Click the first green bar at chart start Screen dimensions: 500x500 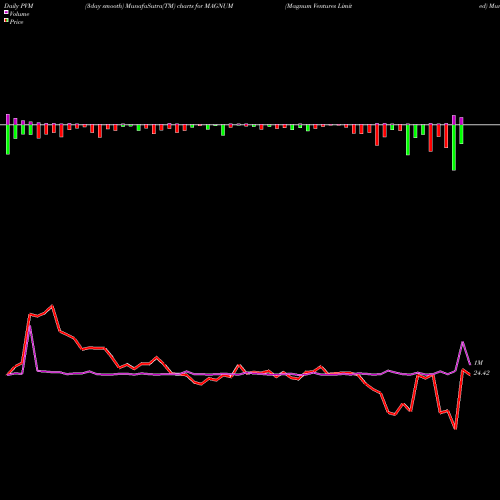pyautogui.click(x=8, y=140)
